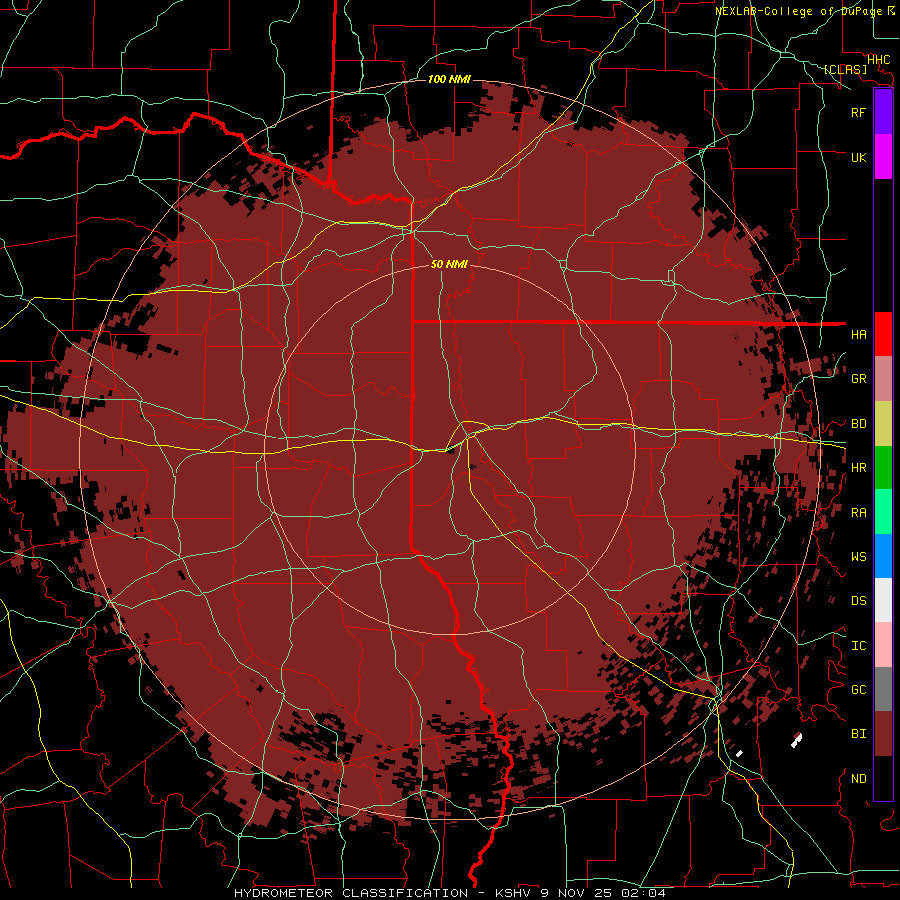
Task: Click the BD legend label
Action: pyautogui.click(x=858, y=424)
